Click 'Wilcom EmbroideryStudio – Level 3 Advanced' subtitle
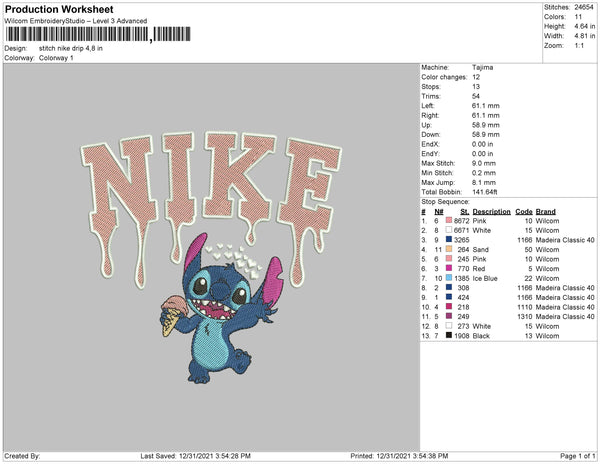 click(75, 21)
